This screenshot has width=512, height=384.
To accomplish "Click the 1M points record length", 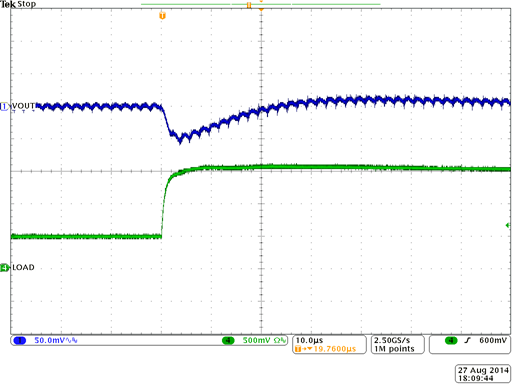I will pyautogui.click(x=394, y=349).
